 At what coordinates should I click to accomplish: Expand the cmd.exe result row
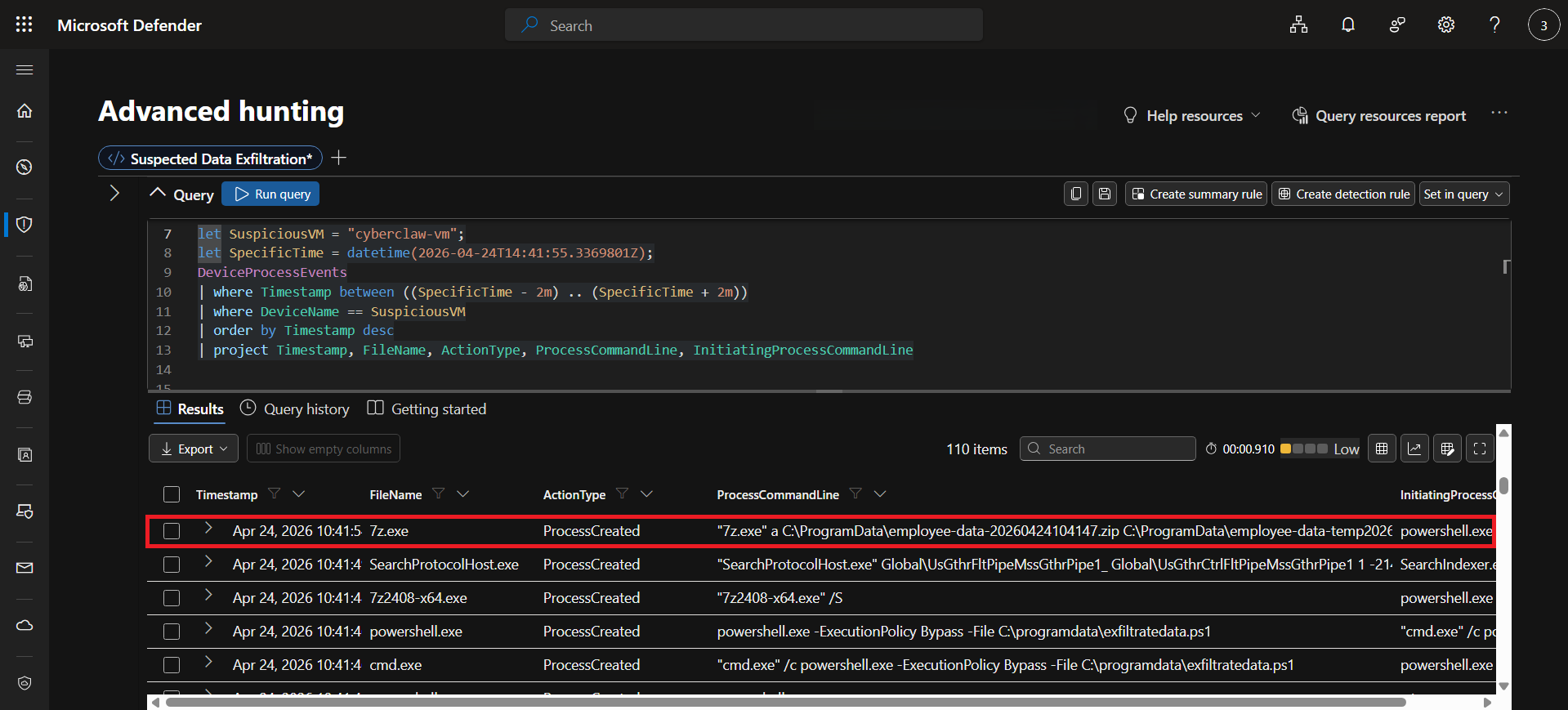(208, 662)
